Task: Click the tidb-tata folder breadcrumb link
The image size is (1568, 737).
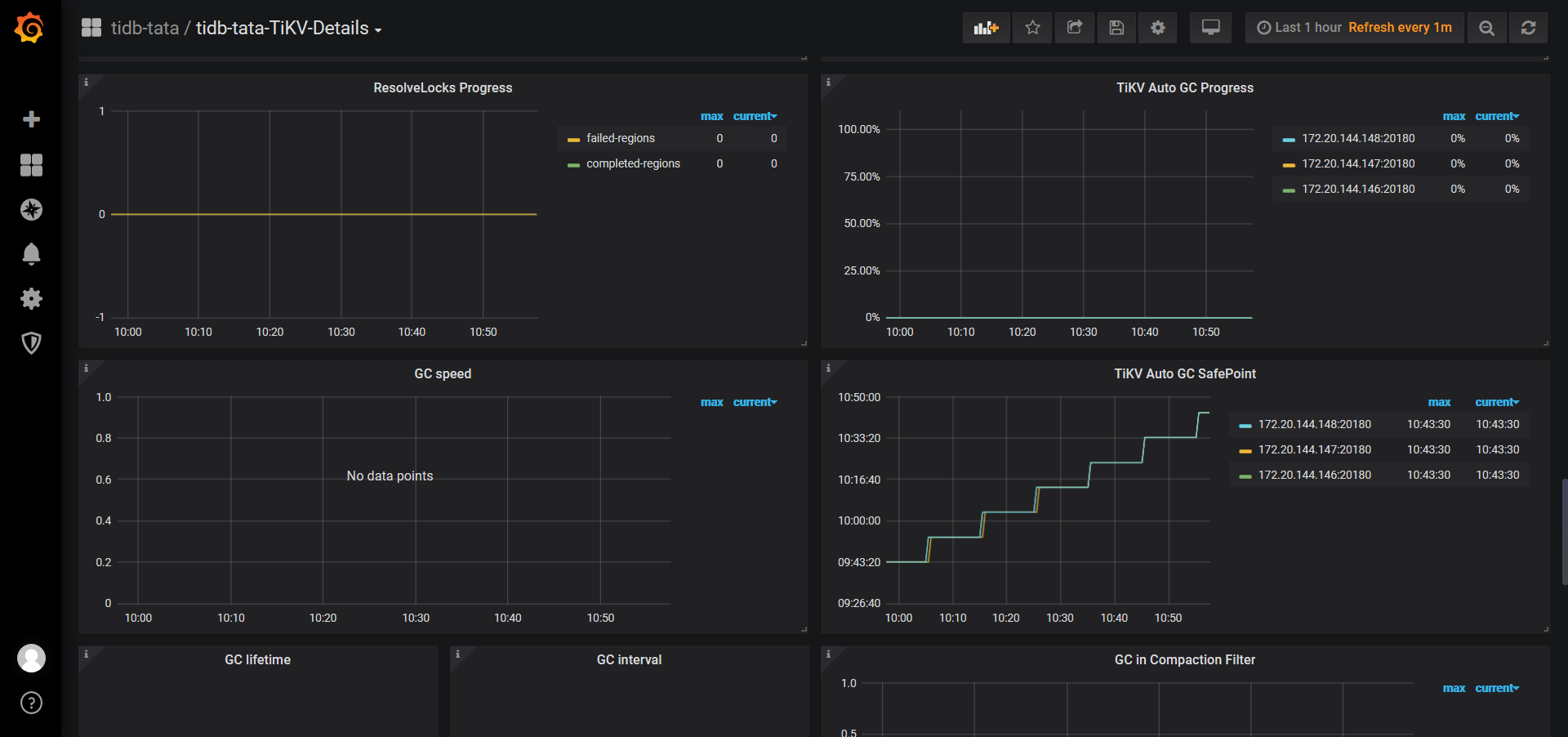Action: click(145, 29)
